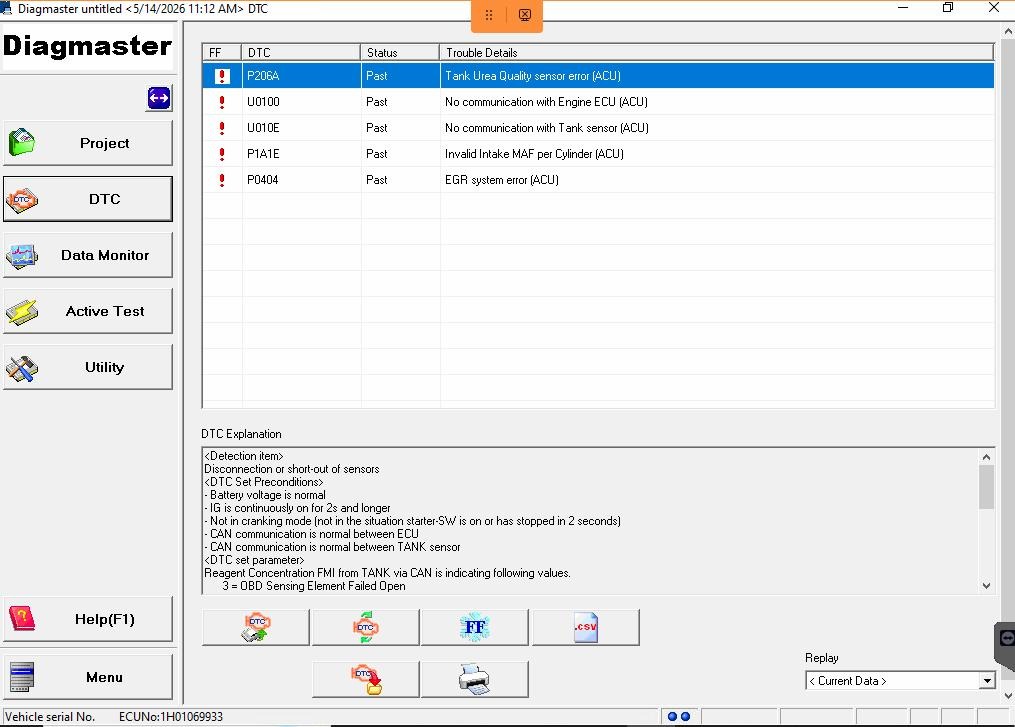Image resolution: width=1015 pixels, height=727 pixels.
Task: Select DTC code P1A1E
Action: pos(263,153)
